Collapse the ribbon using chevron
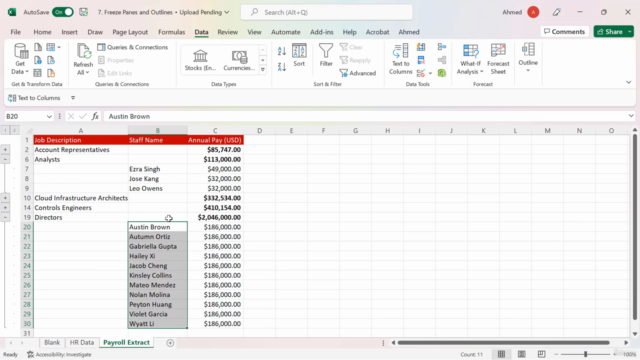 coord(629,82)
